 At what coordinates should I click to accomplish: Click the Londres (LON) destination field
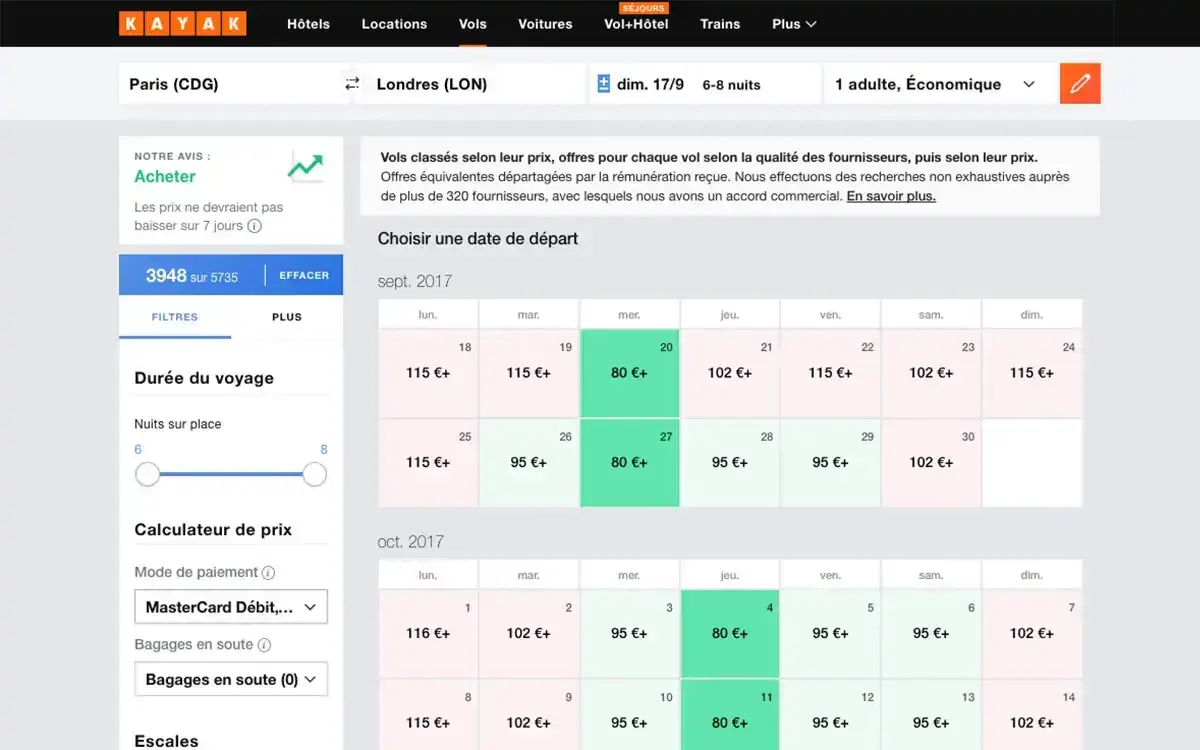474,84
